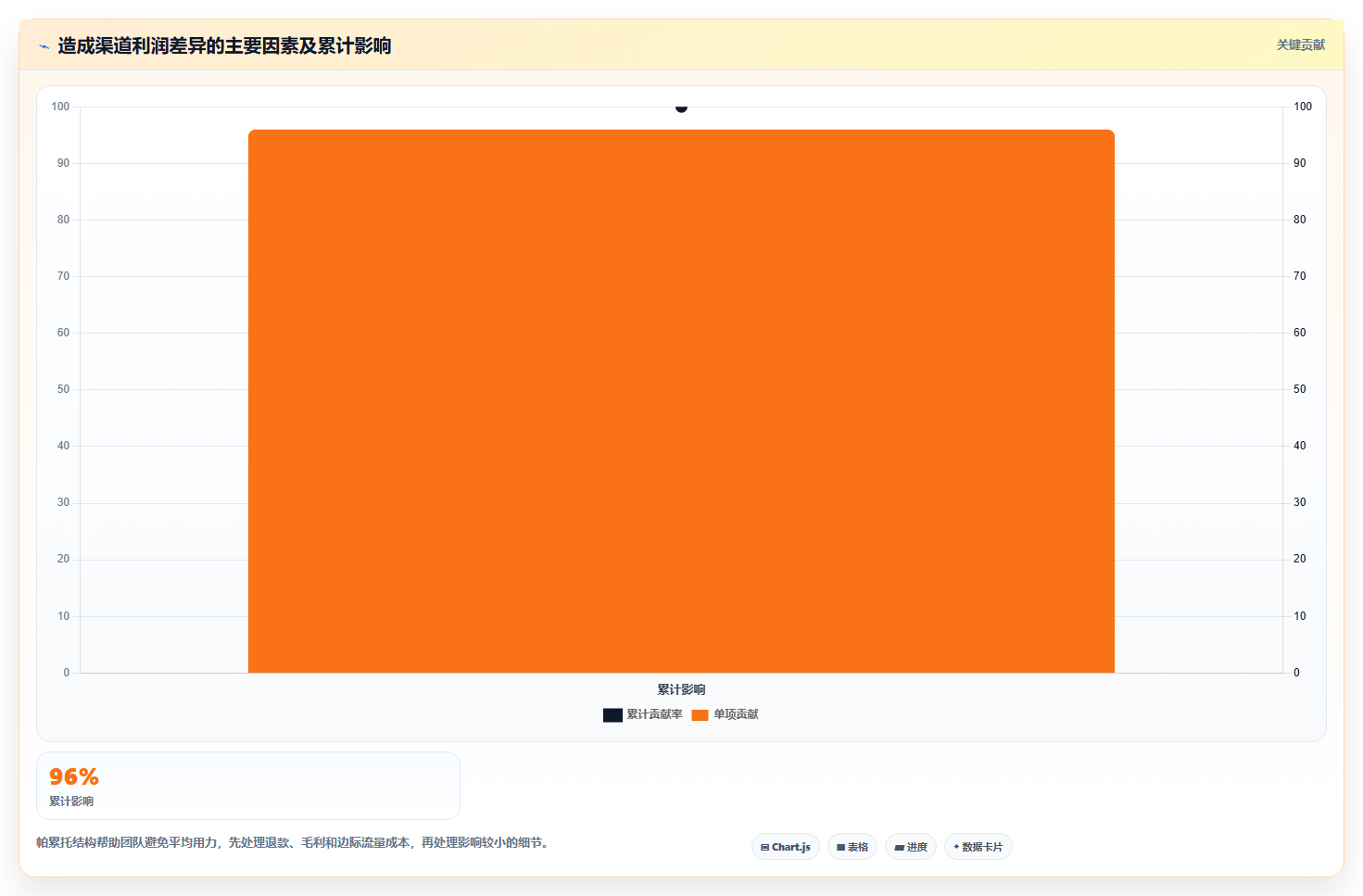Click the 关键贡献 label in header
1363x896 pixels.
pyautogui.click(x=1301, y=44)
